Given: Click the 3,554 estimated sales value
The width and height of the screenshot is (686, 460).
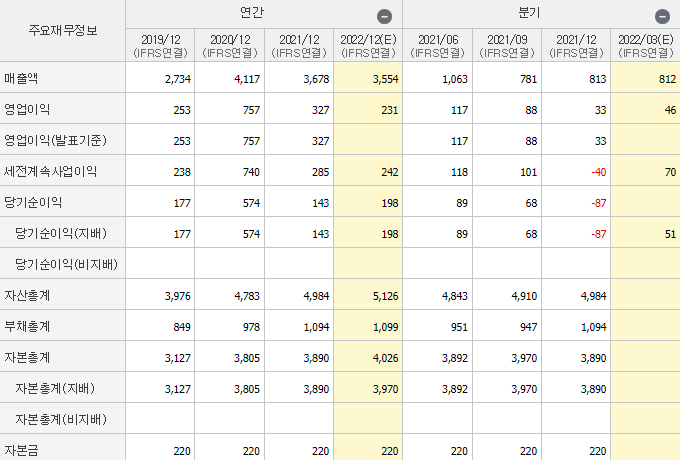Looking at the screenshot, I should (385, 79).
